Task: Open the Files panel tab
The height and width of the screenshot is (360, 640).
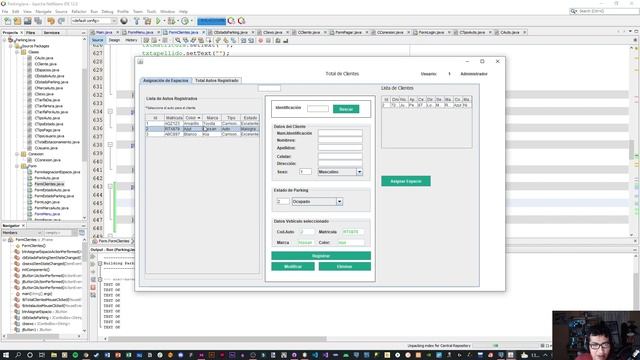Action: point(30,33)
